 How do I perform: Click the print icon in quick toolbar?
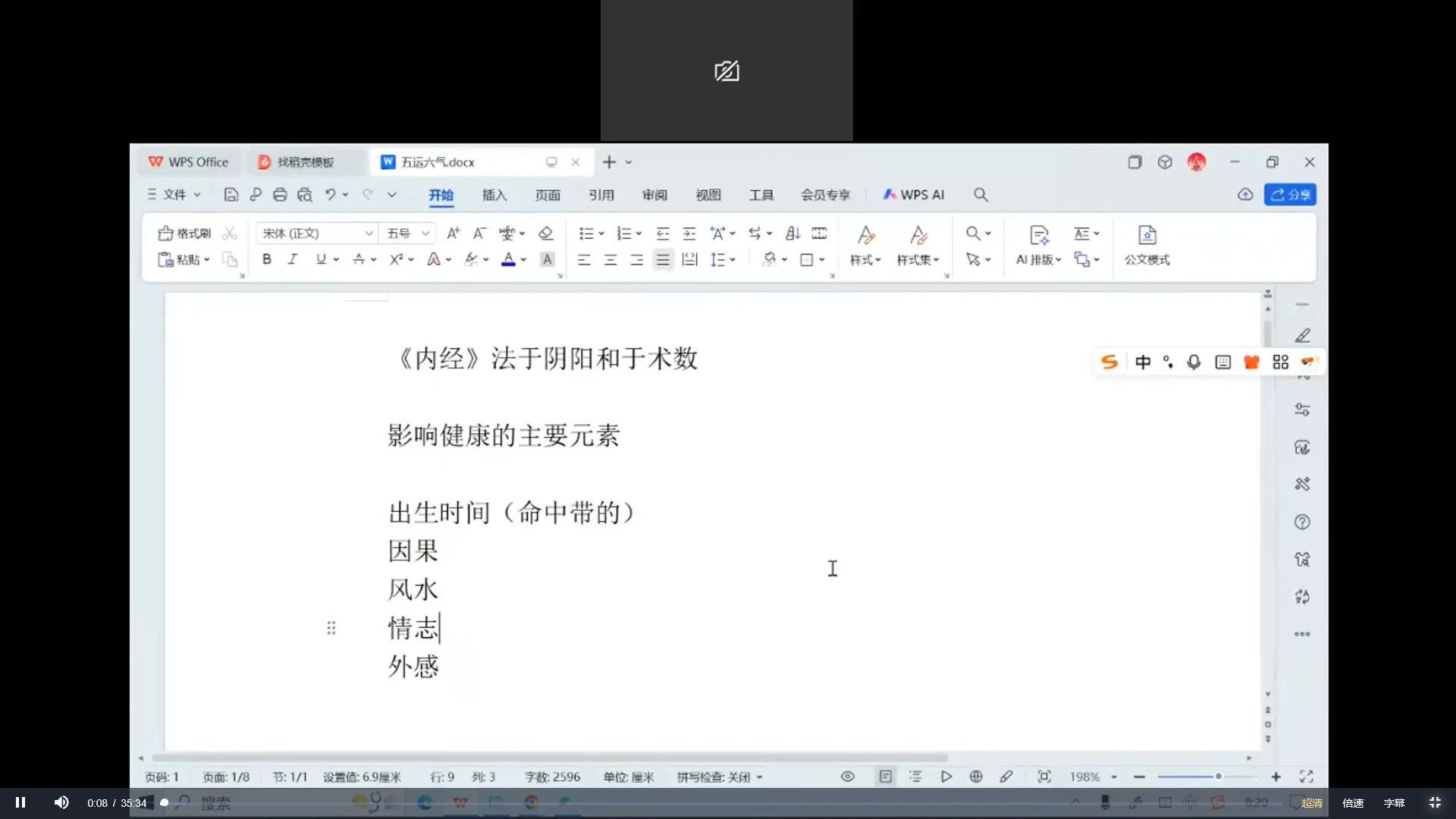pyautogui.click(x=280, y=195)
